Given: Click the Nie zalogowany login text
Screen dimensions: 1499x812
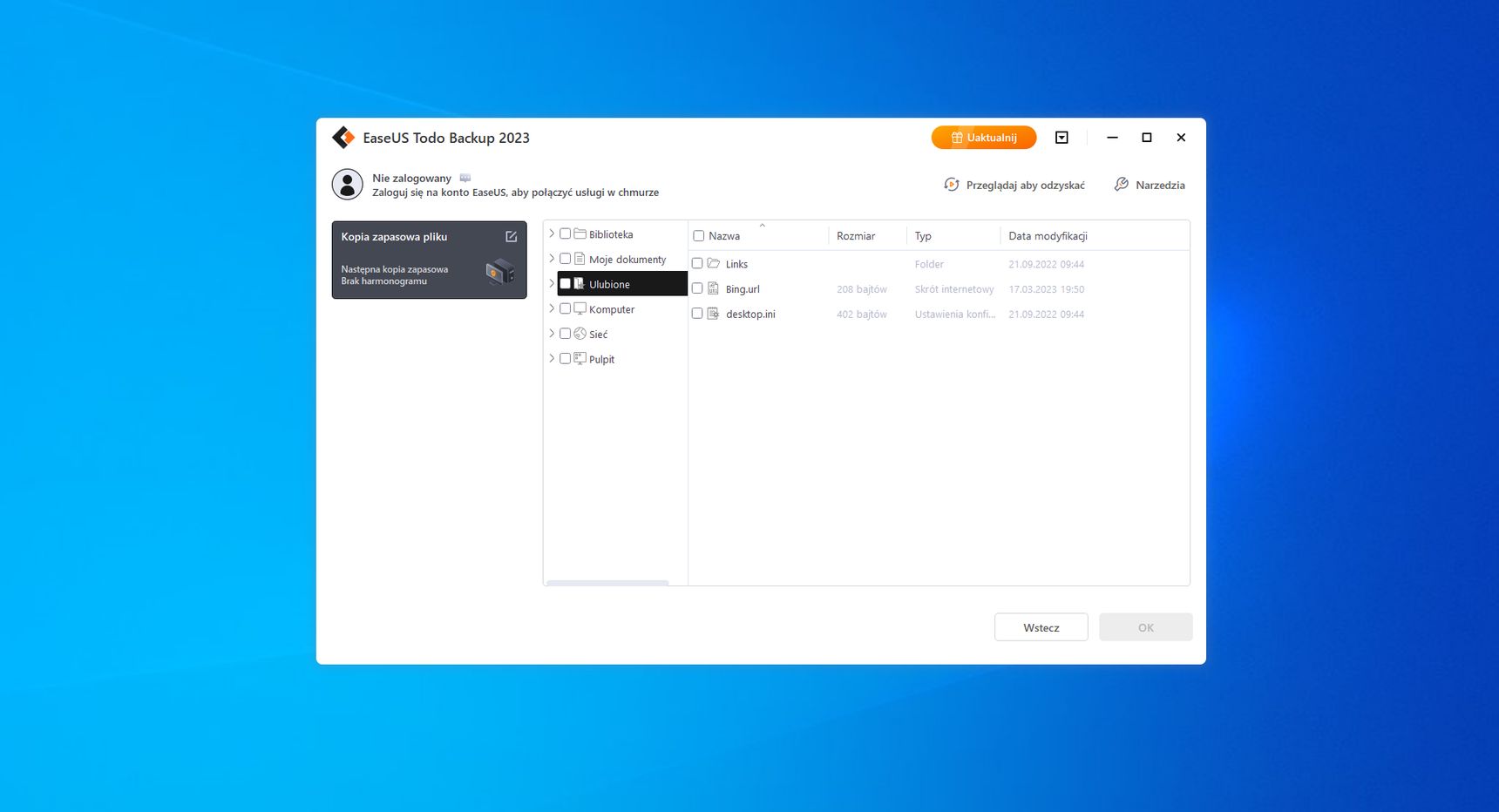Looking at the screenshot, I should coord(411,178).
